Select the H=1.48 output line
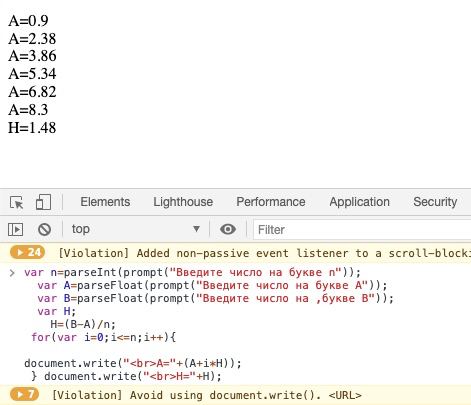 pyautogui.click(x=32, y=128)
